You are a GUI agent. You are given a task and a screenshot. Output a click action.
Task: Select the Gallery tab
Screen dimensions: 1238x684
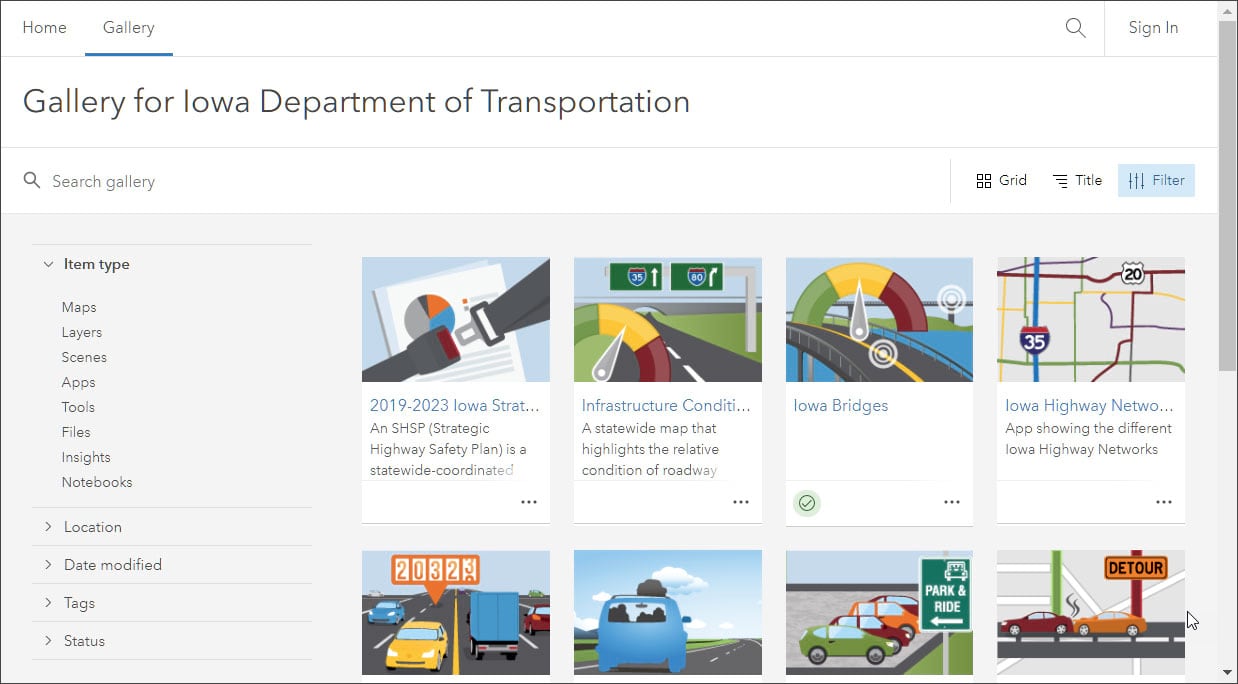click(129, 28)
